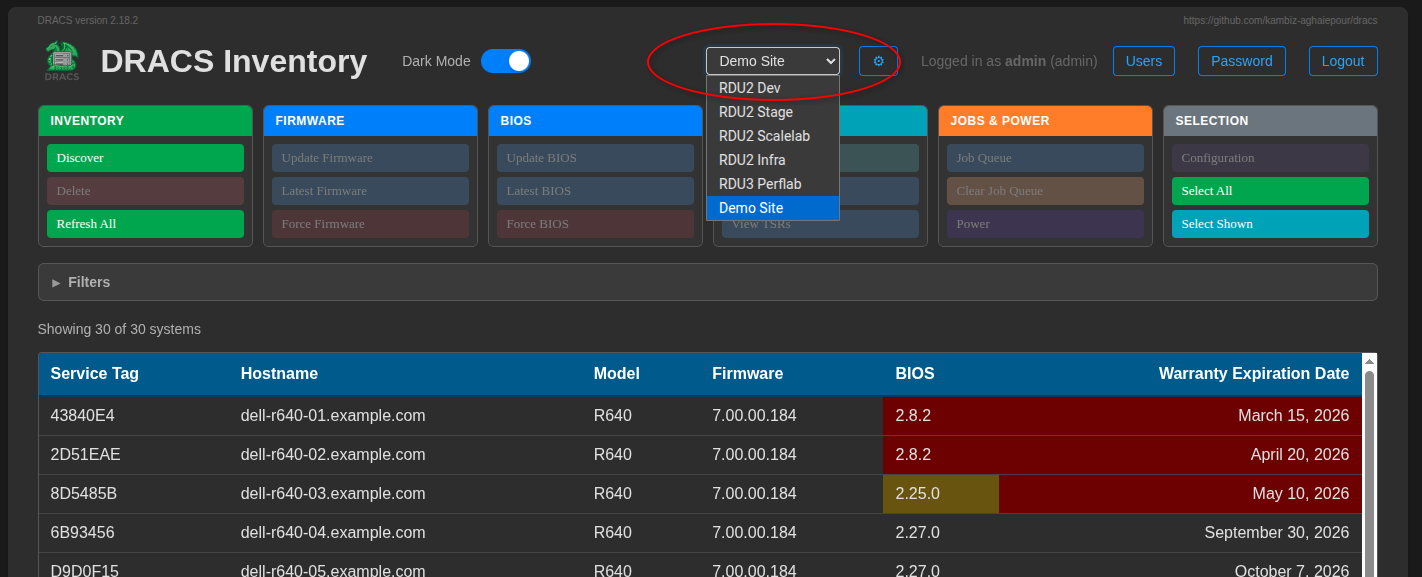
Task: Select service tag 6B93456
Action: [83, 532]
